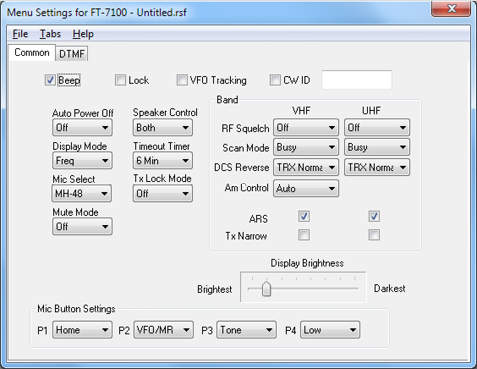Enable UHF Tx Narrow checkbox
Screen dimensions: 477x369
[374, 235]
